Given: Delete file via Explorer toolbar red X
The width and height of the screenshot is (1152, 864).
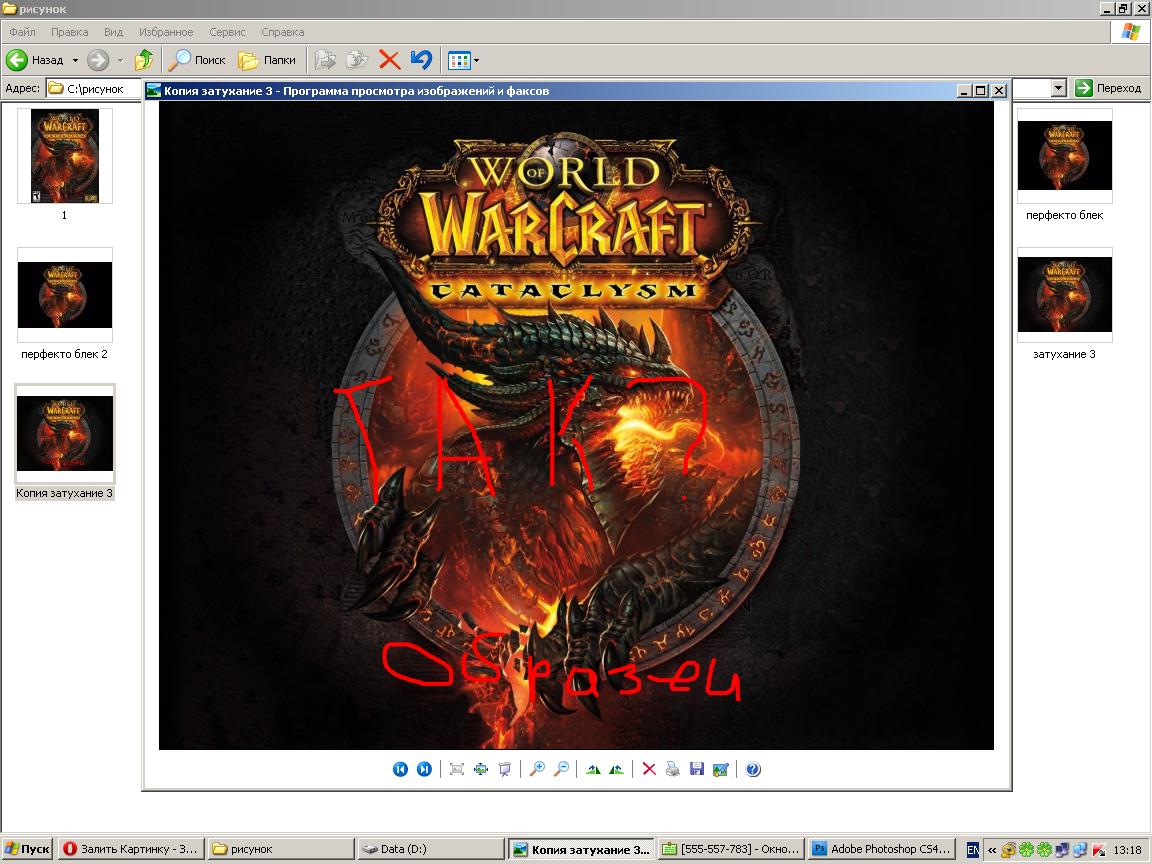Looking at the screenshot, I should click(389, 60).
